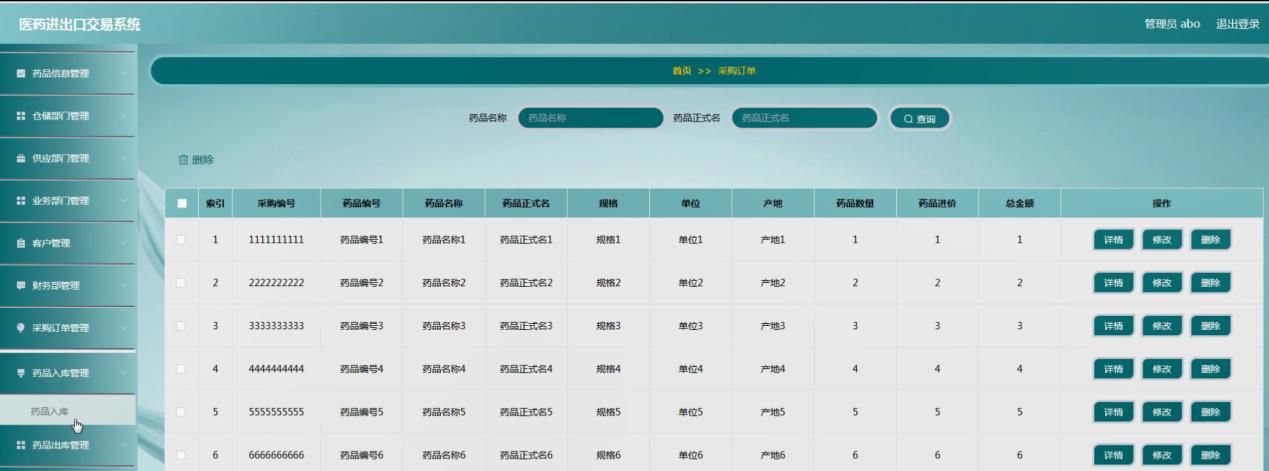Expand the 药品出库管理 chevron
The height and width of the screenshot is (471, 1269).
pyautogui.click(x=123, y=445)
